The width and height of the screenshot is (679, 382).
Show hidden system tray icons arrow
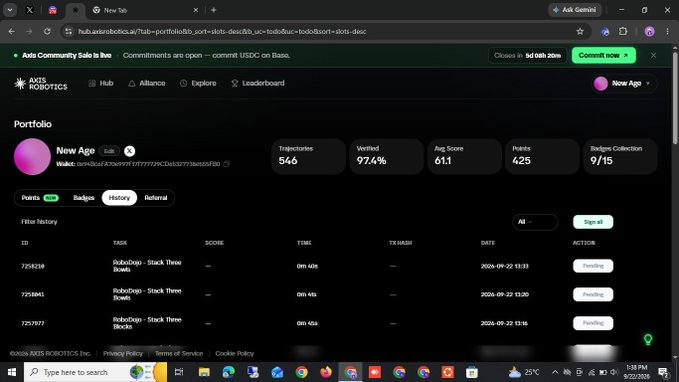click(555, 372)
